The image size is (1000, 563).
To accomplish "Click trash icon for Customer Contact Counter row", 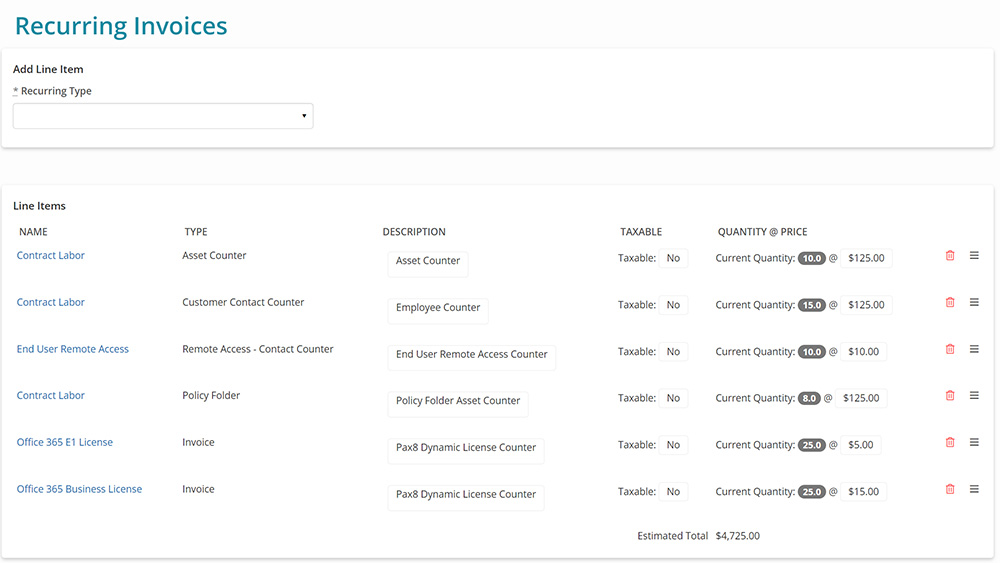I will (x=950, y=303).
